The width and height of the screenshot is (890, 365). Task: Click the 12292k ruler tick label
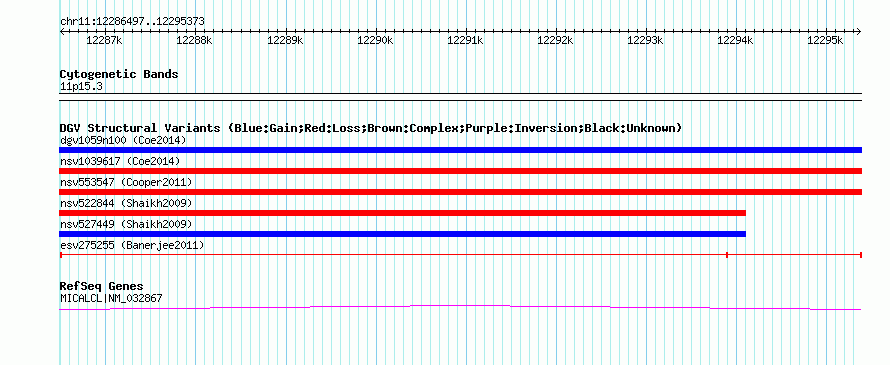point(555,40)
